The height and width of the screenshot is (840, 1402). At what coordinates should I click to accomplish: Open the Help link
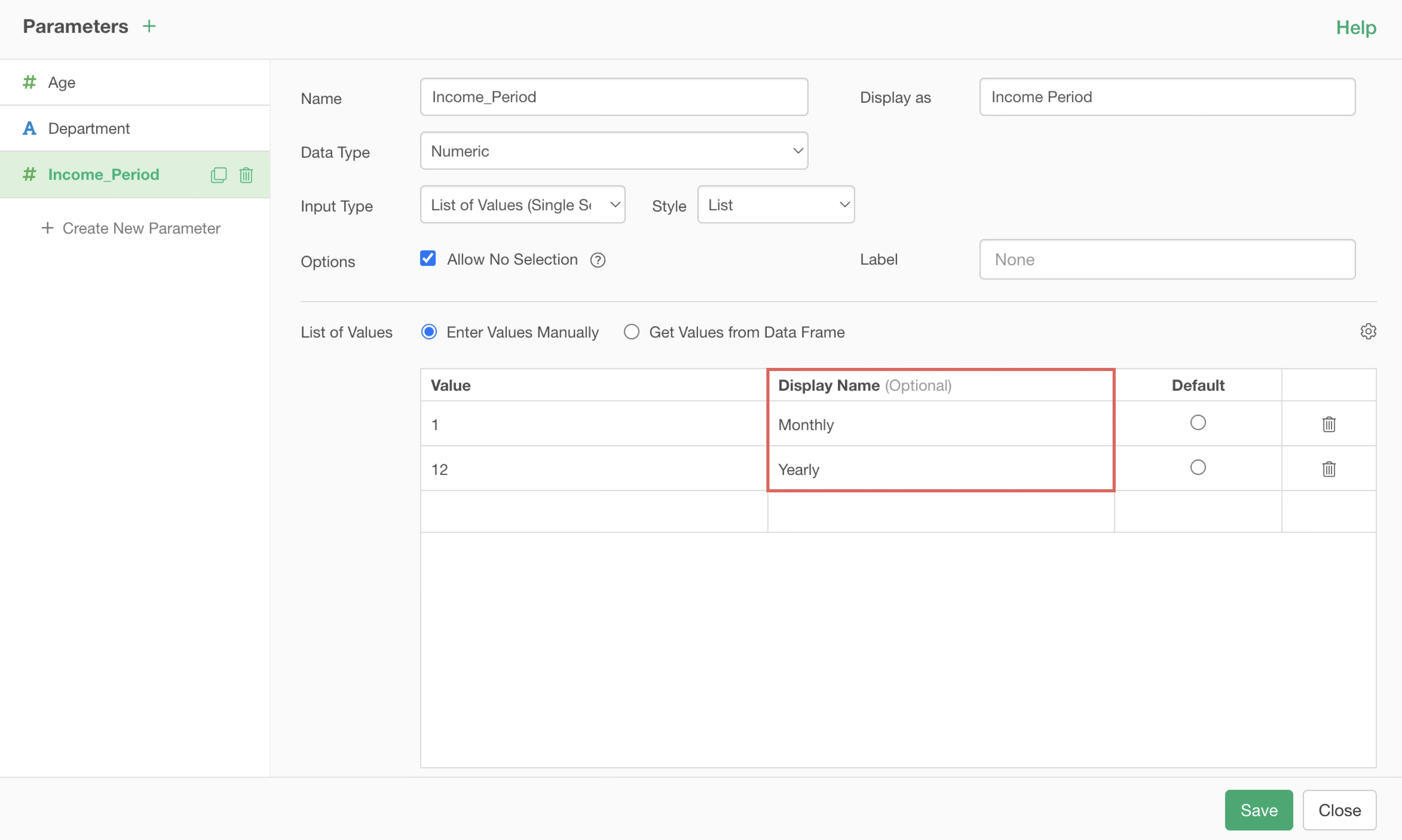click(1356, 27)
